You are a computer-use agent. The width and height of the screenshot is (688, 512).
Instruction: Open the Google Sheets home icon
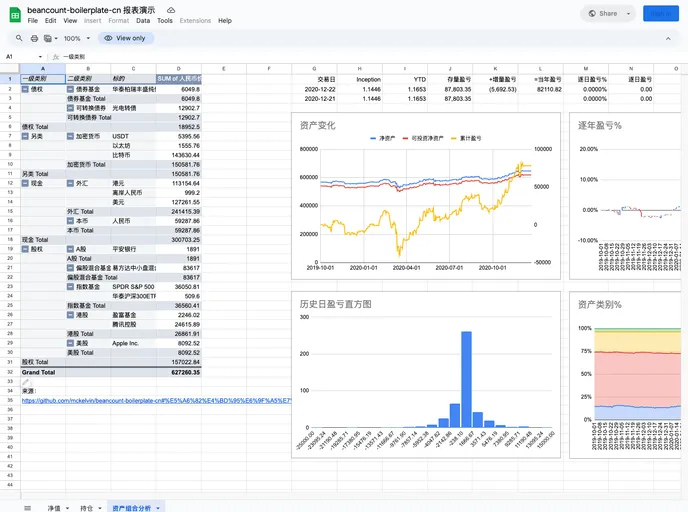coord(15,15)
